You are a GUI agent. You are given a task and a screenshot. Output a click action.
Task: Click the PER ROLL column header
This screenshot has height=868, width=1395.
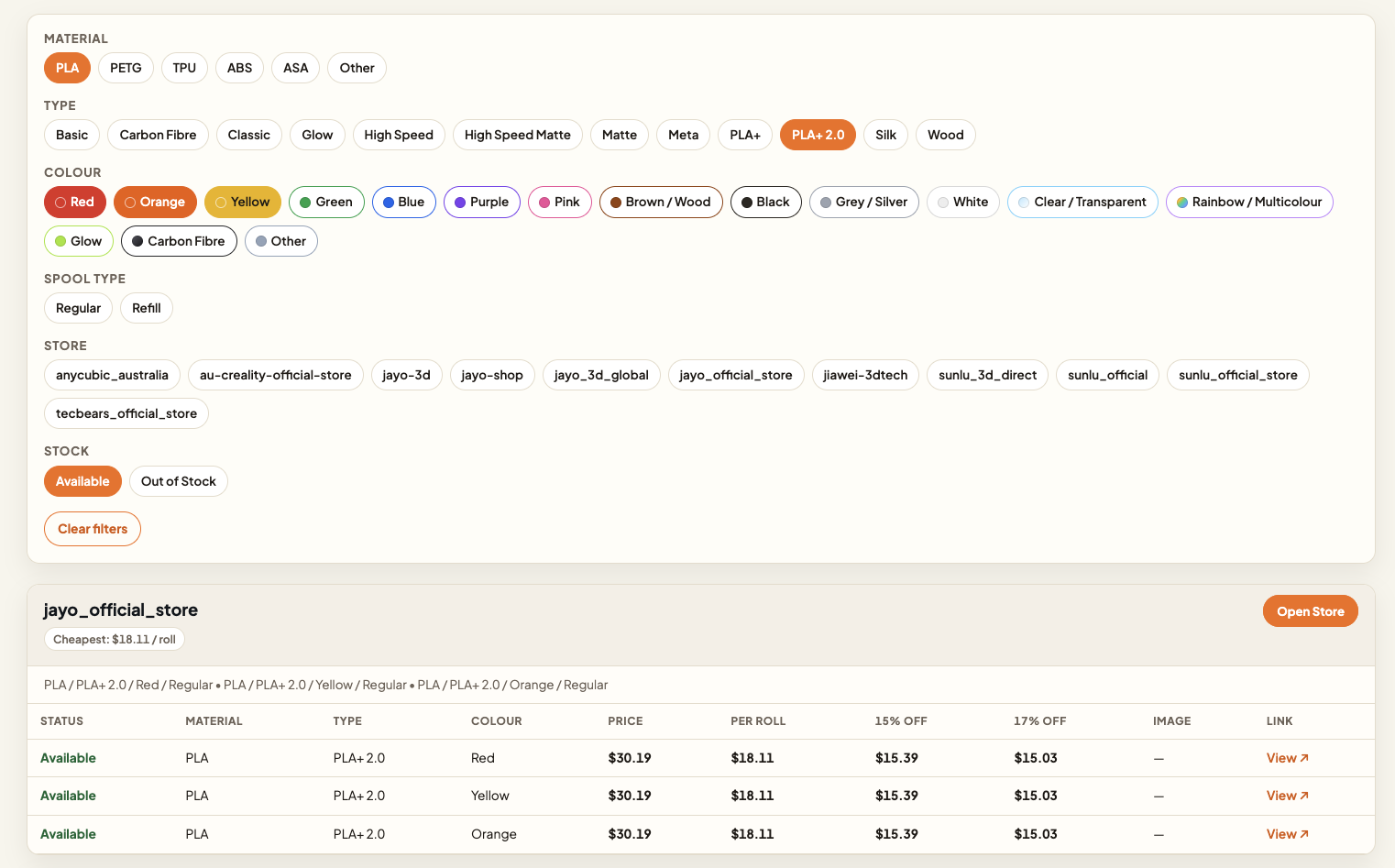(x=758, y=721)
